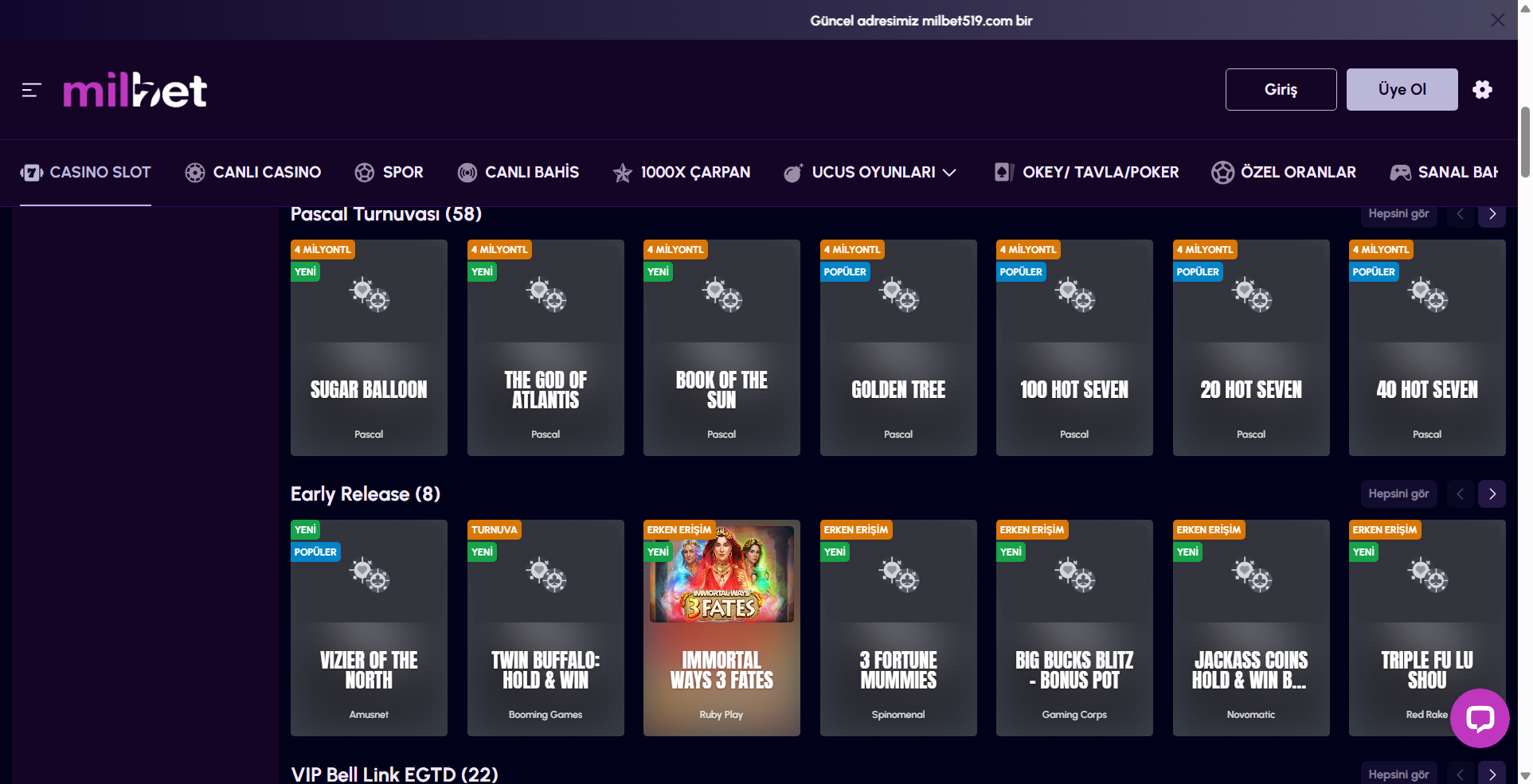Click the Giriş login button
This screenshot has width=1533, height=784.
click(x=1281, y=89)
